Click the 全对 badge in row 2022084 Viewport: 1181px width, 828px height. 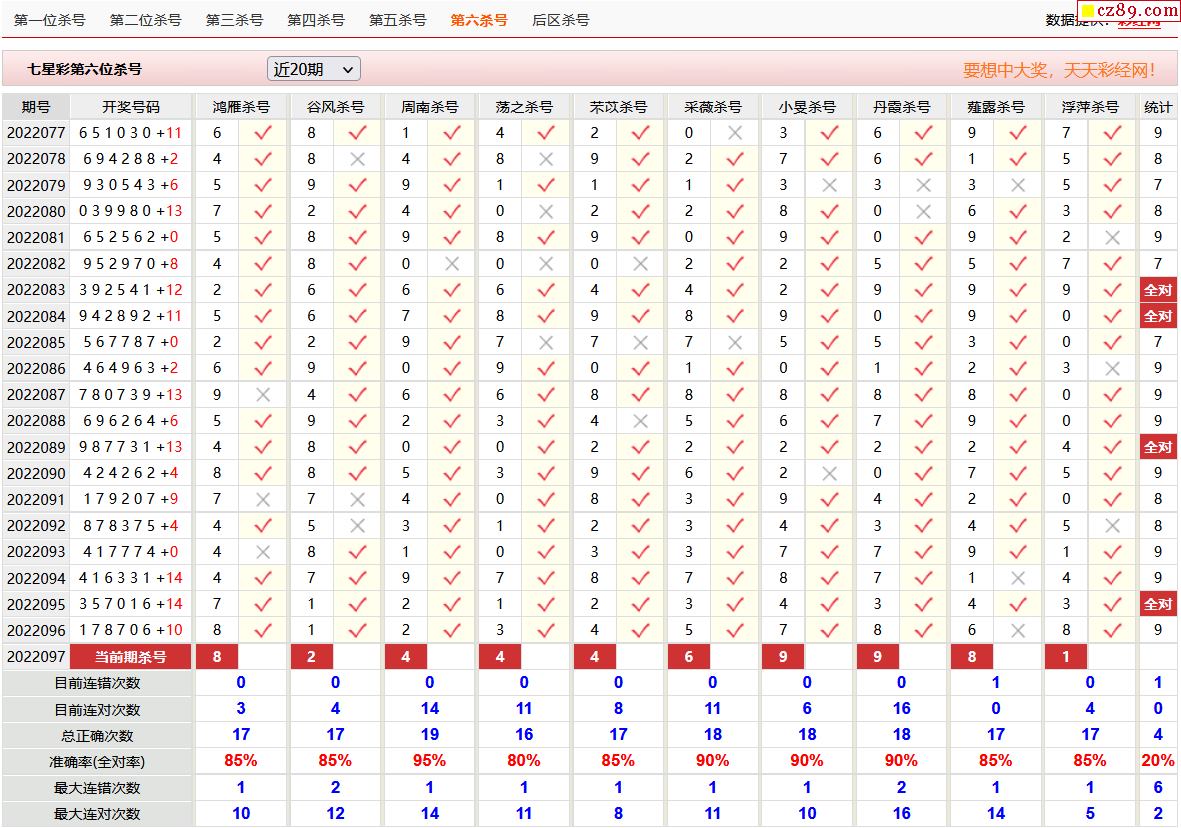pos(1158,316)
